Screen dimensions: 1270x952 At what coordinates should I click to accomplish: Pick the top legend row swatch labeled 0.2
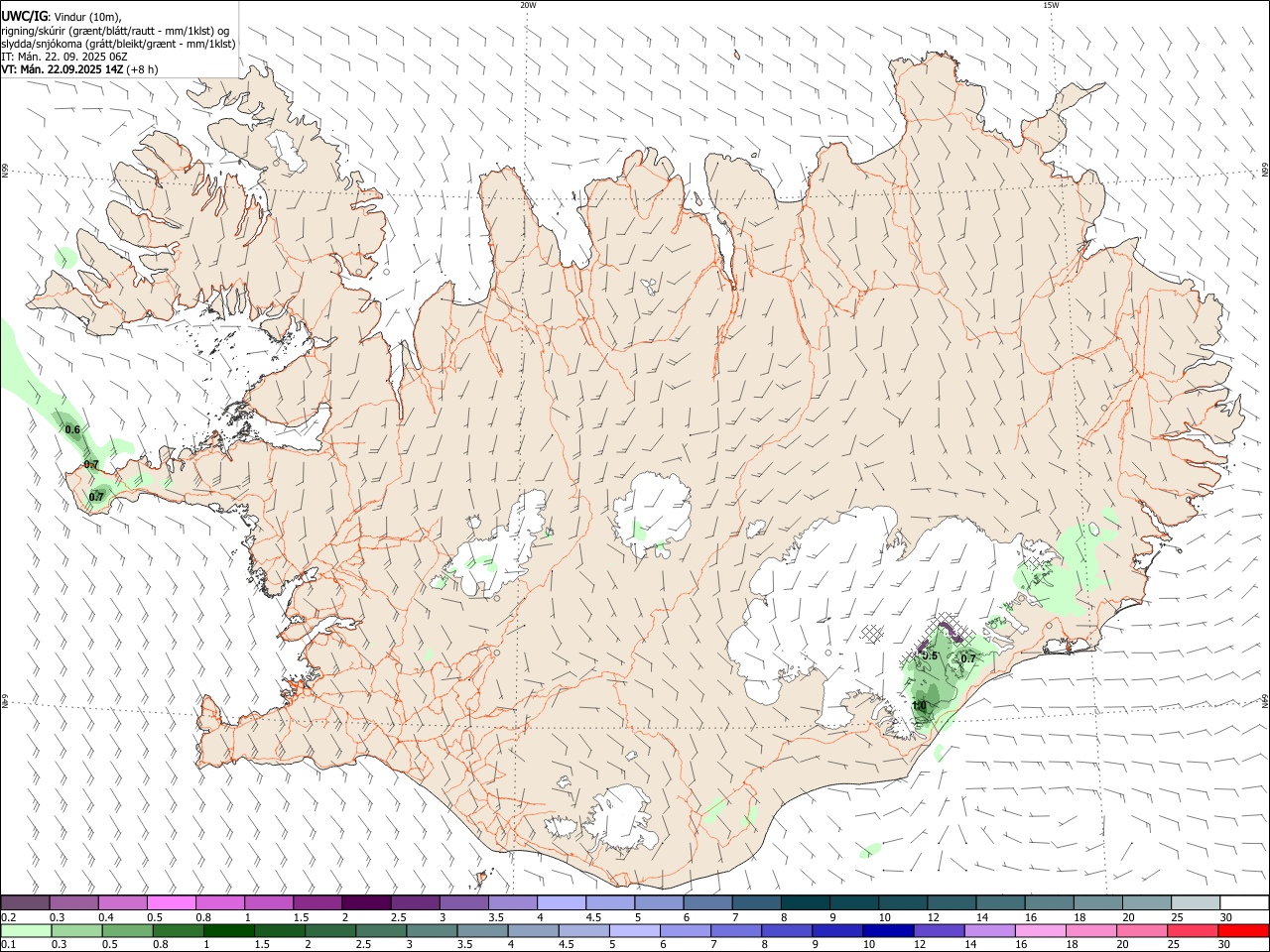pyautogui.click(x=25, y=902)
